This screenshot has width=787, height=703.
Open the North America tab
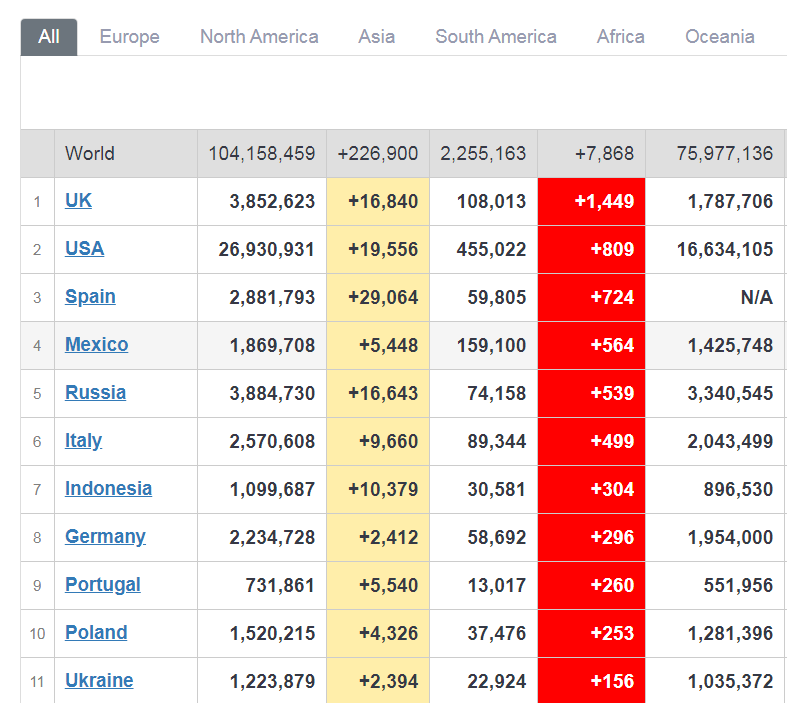point(259,37)
